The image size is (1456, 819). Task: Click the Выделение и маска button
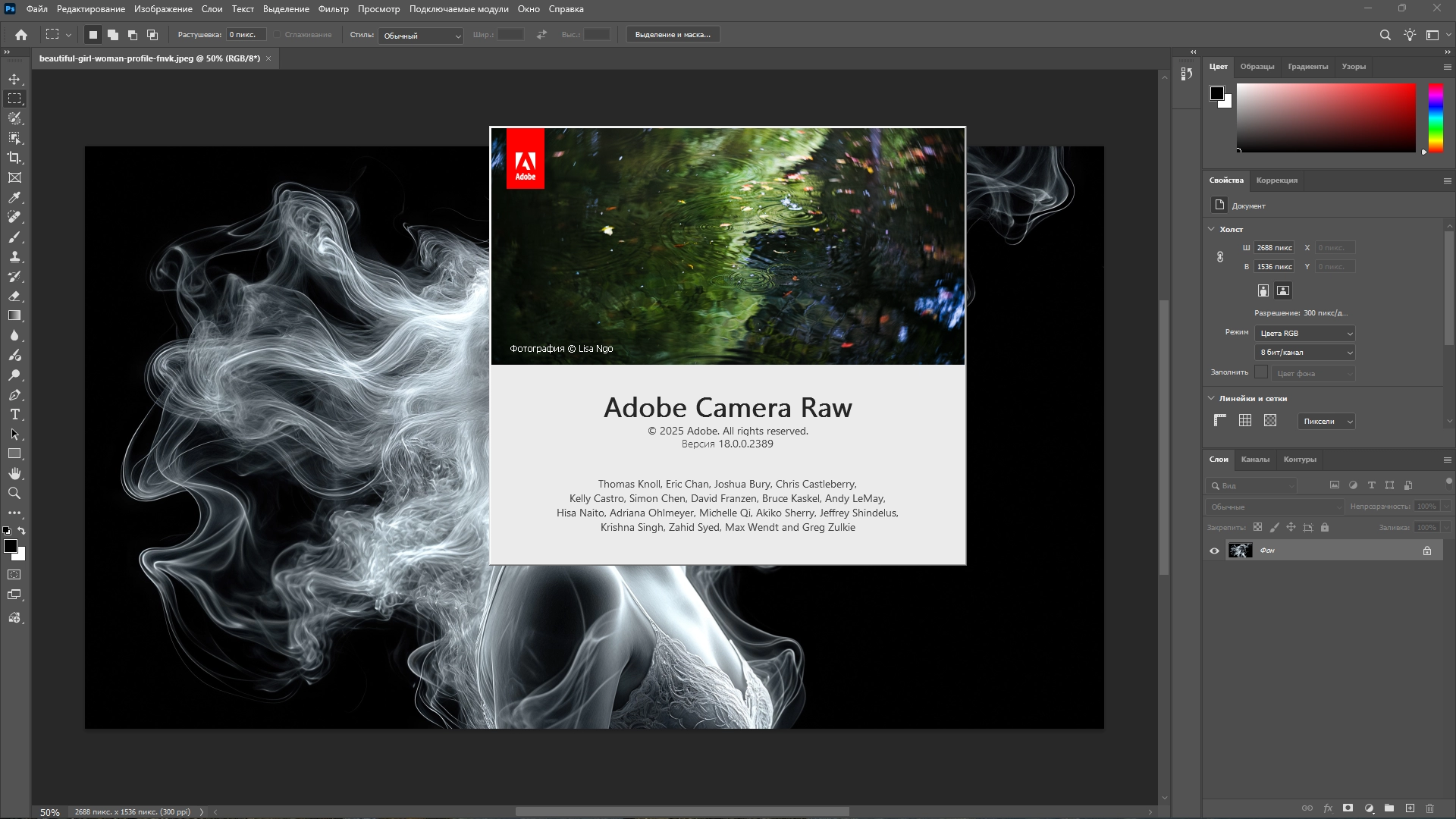pos(673,35)
